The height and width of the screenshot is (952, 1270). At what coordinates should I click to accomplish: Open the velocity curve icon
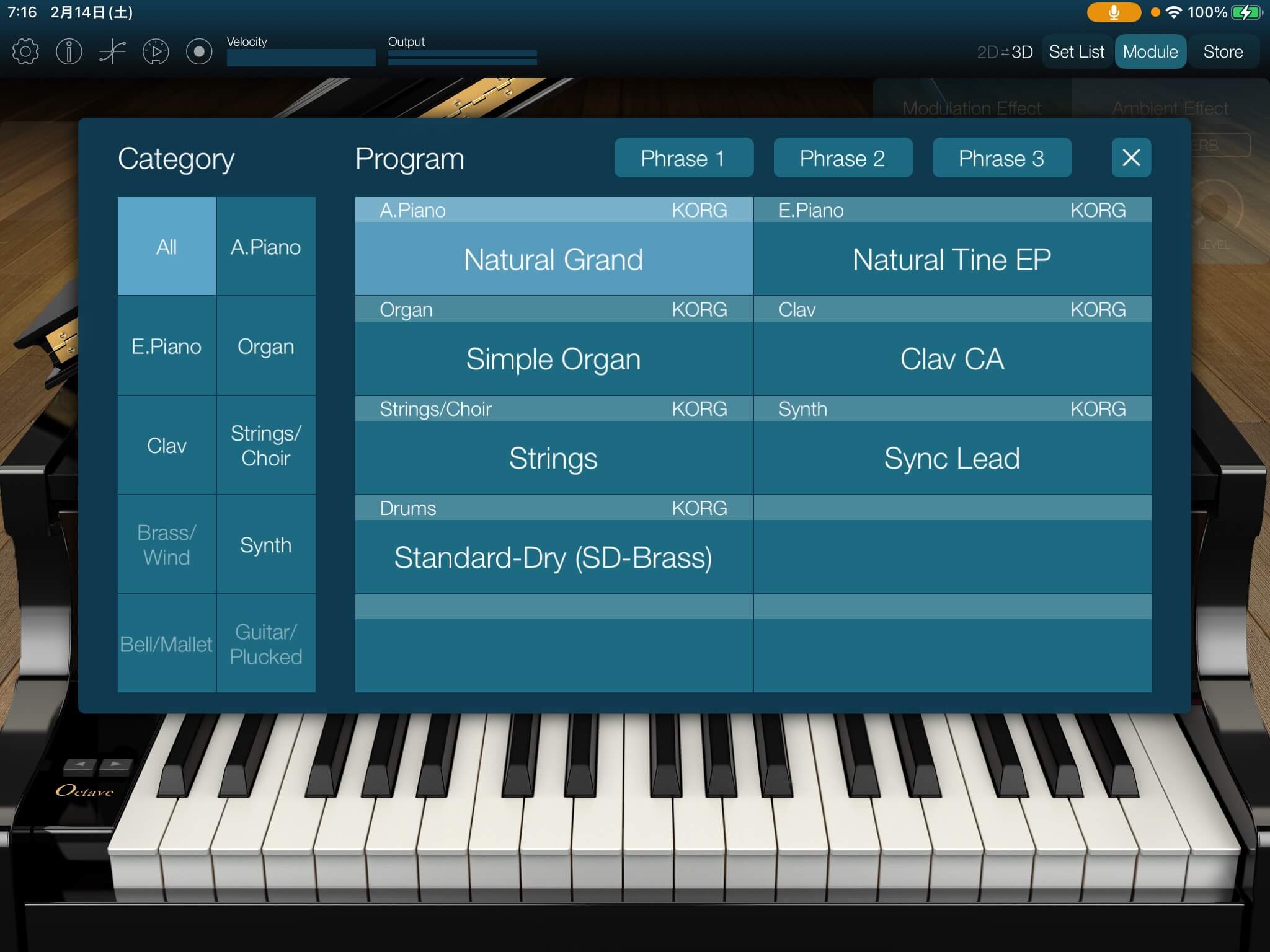[112, 51]
